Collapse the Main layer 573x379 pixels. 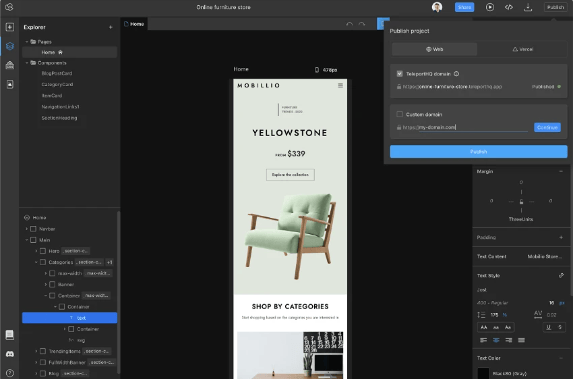[27, 240]
